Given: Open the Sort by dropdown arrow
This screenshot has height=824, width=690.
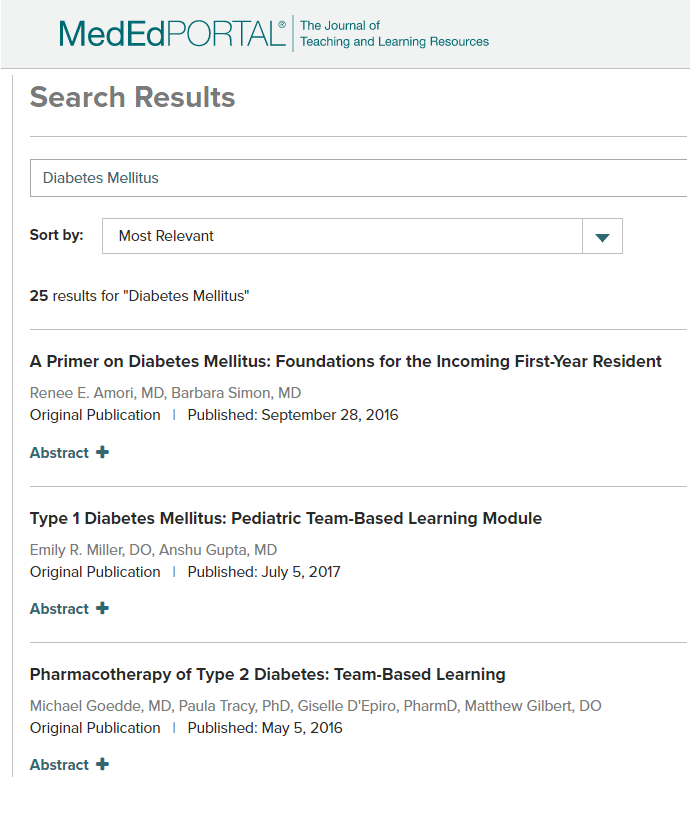Looking at the screenshot, I should pos(602,236).
